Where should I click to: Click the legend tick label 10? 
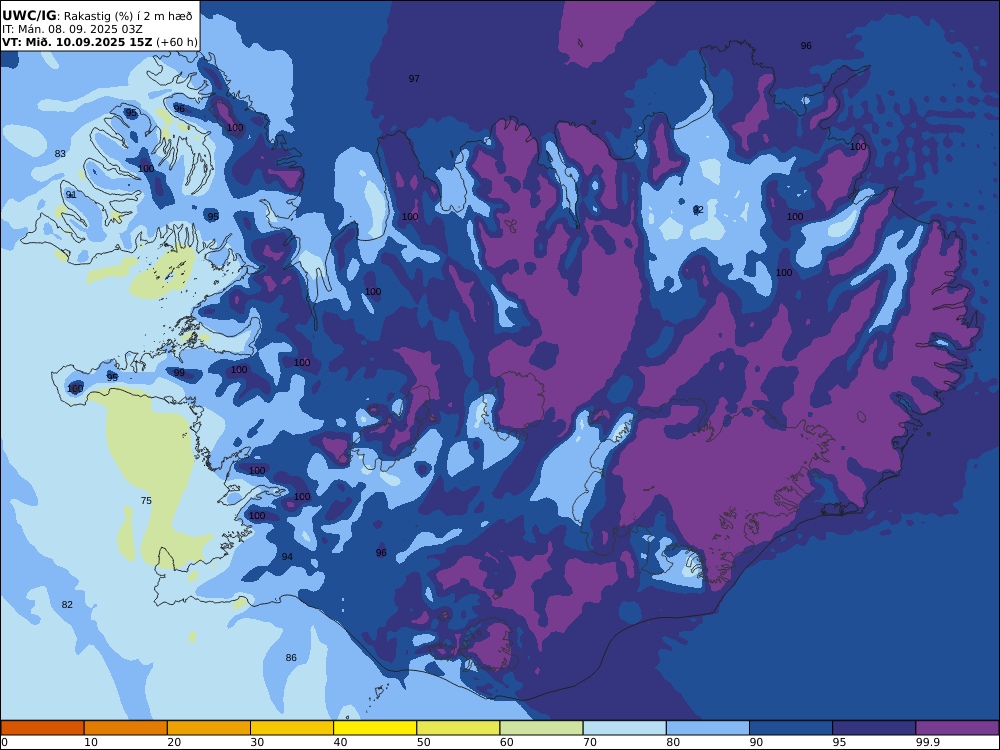(x=91, y=742)
